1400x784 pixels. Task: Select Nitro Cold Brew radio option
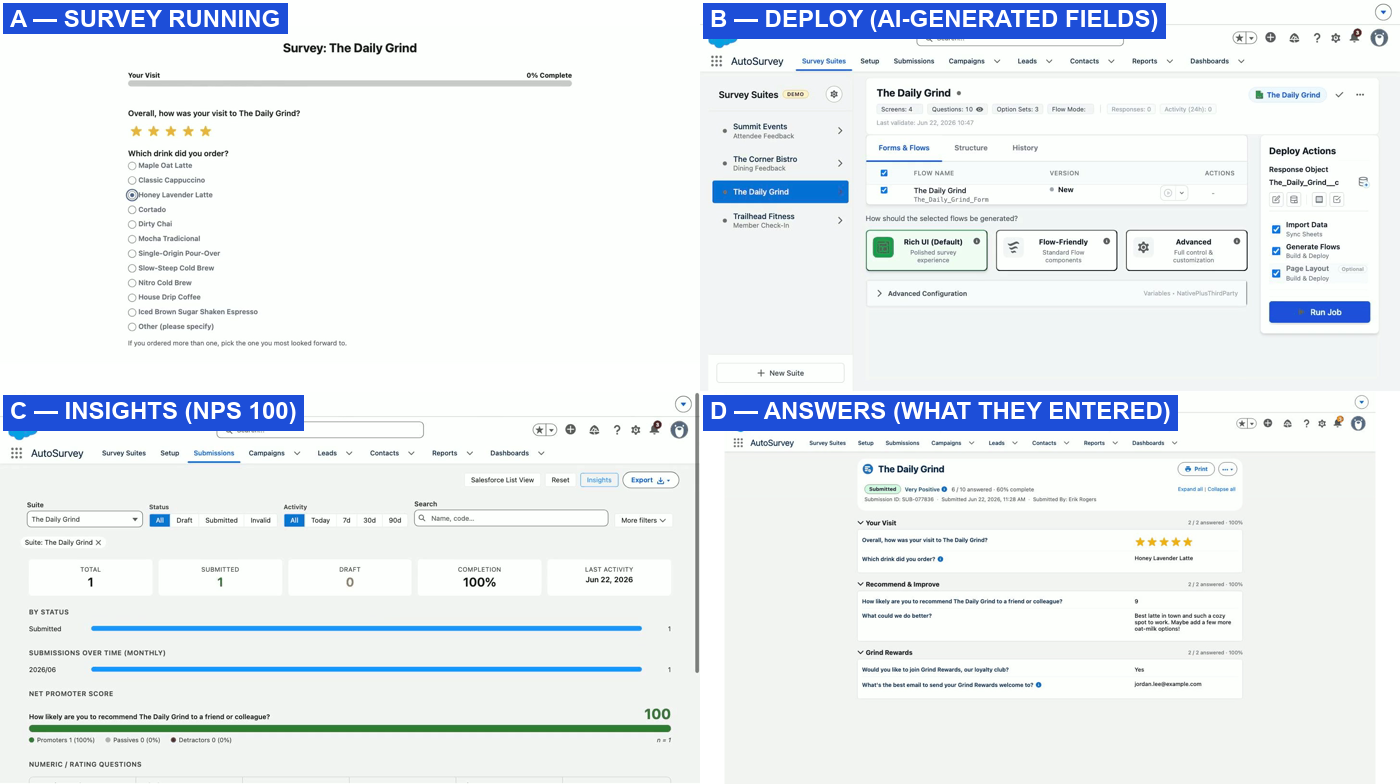[x=132, y=283]
